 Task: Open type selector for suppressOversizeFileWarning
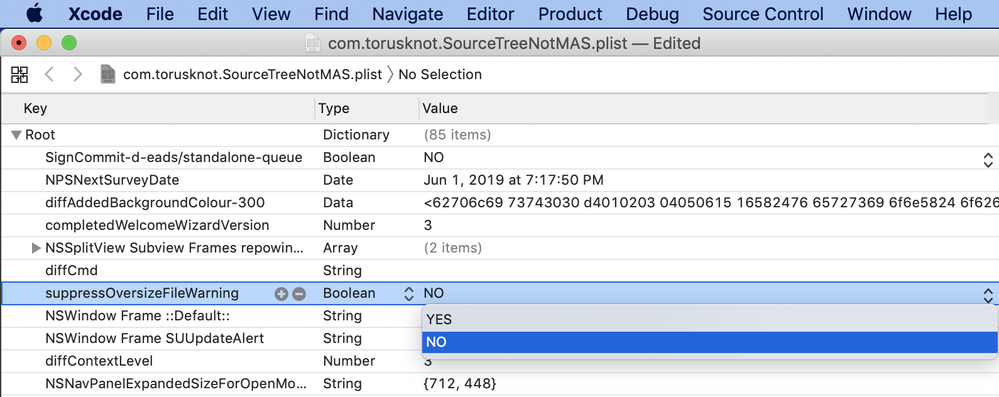pos(408,294)
